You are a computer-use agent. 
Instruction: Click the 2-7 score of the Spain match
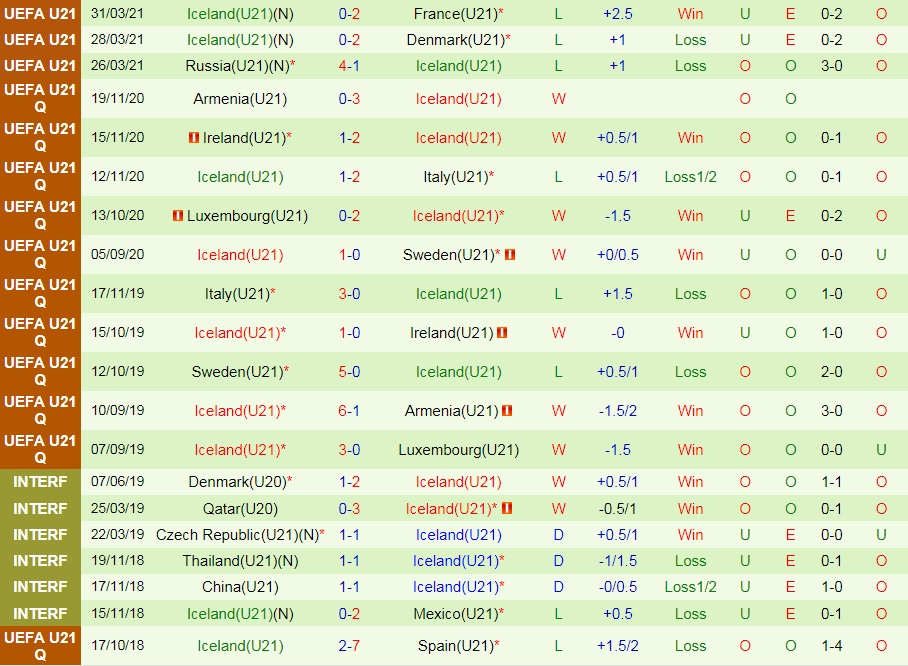349,647
